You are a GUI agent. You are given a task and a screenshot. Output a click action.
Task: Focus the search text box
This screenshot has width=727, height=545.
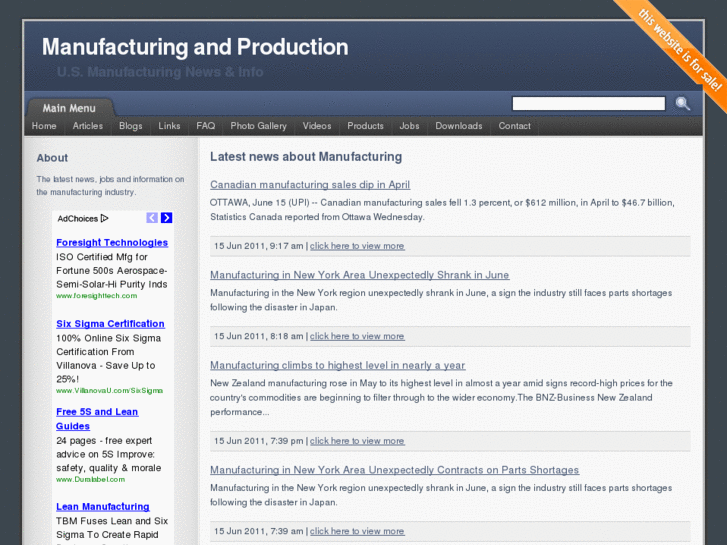[588, 104]
